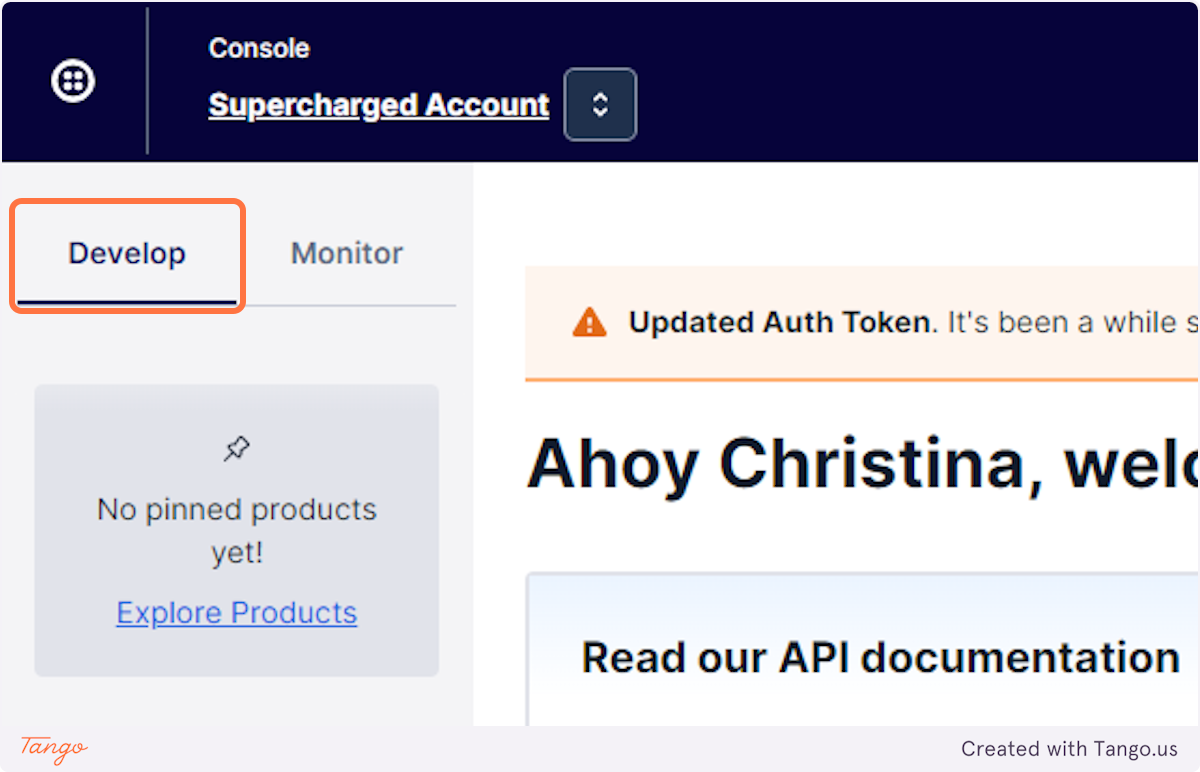Click the Twilio logo icon
Image resolution: width=1200 pixels, height=772 pixels.
73,81
